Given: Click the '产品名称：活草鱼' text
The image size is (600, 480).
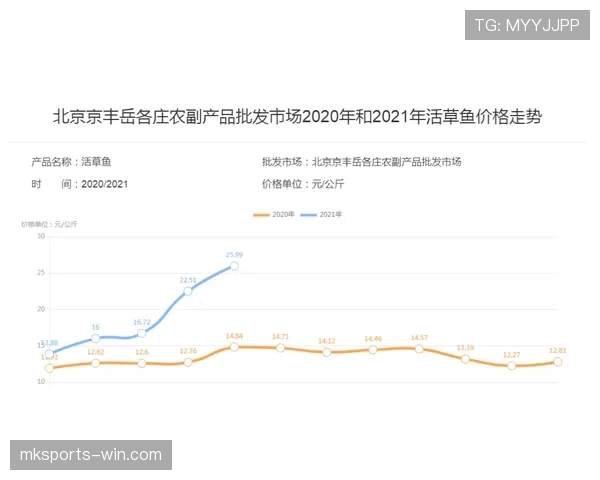Looking at the screenshot, I should coord(71,162).
